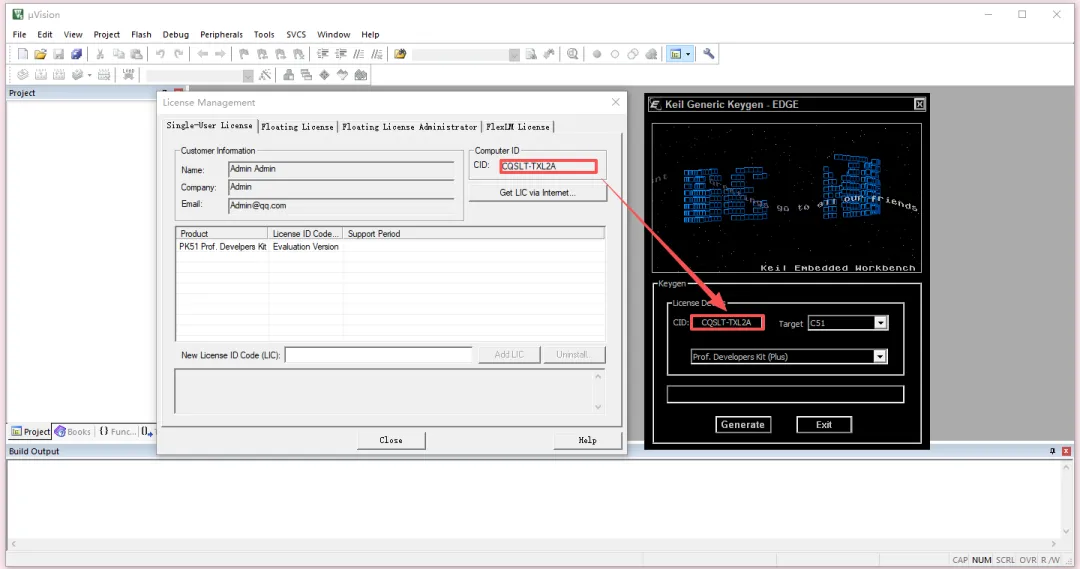Click the Name field showing Admin Admin
The width and height of the screenshot is (1080, 569).
click(x=341, y=169)
